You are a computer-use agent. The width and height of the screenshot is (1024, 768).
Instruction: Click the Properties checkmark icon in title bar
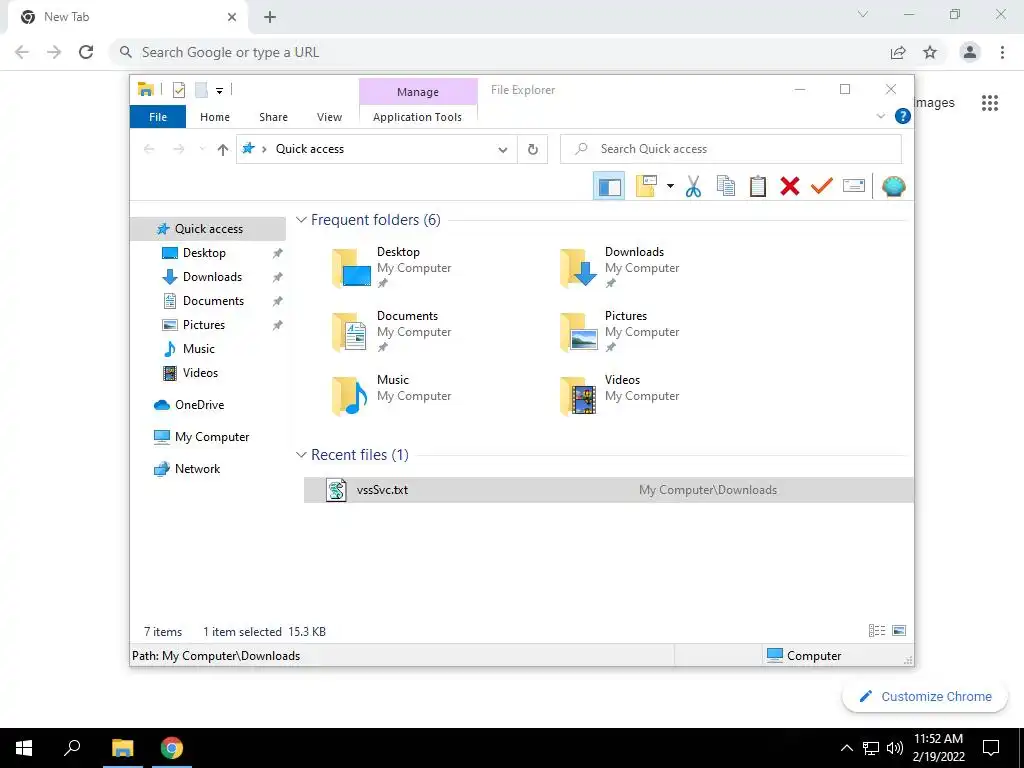178,90
